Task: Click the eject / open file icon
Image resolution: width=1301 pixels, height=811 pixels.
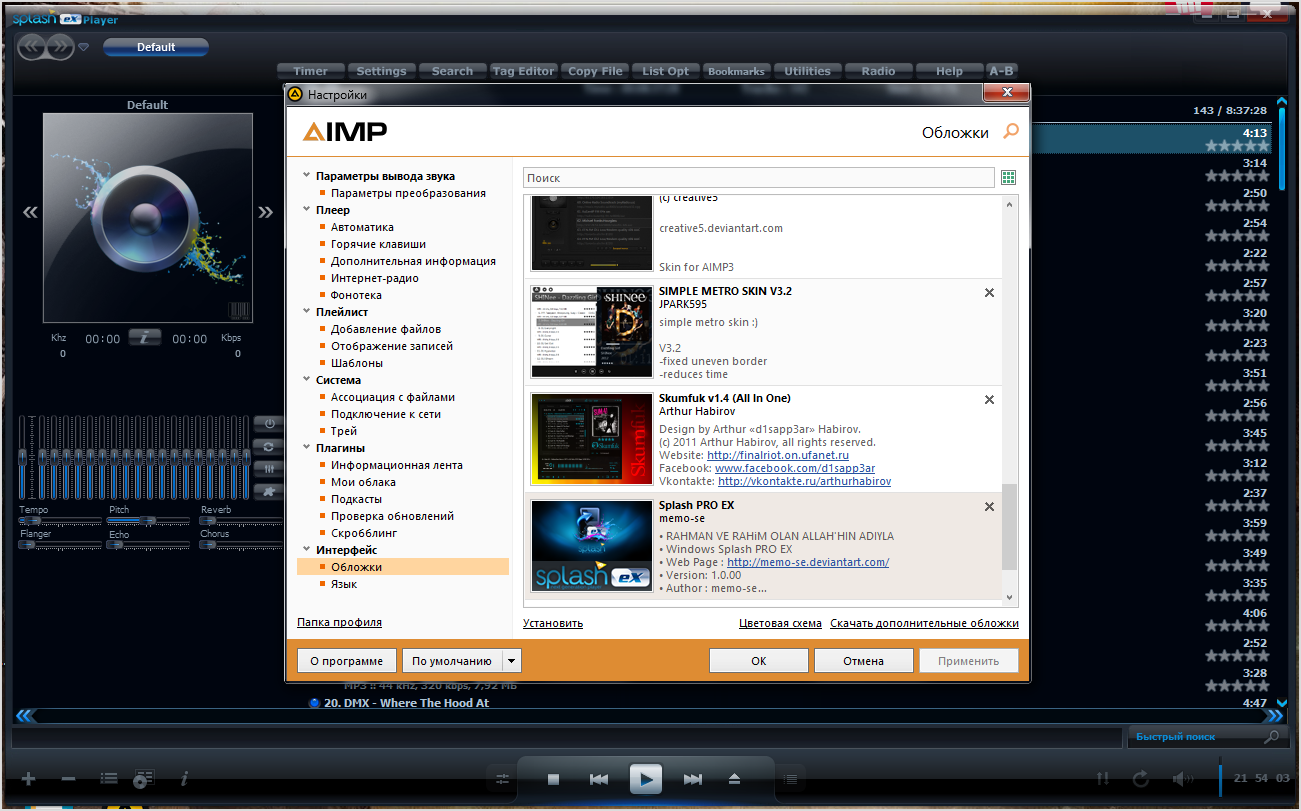Action: pyautogui.click(x=734, y=779)
